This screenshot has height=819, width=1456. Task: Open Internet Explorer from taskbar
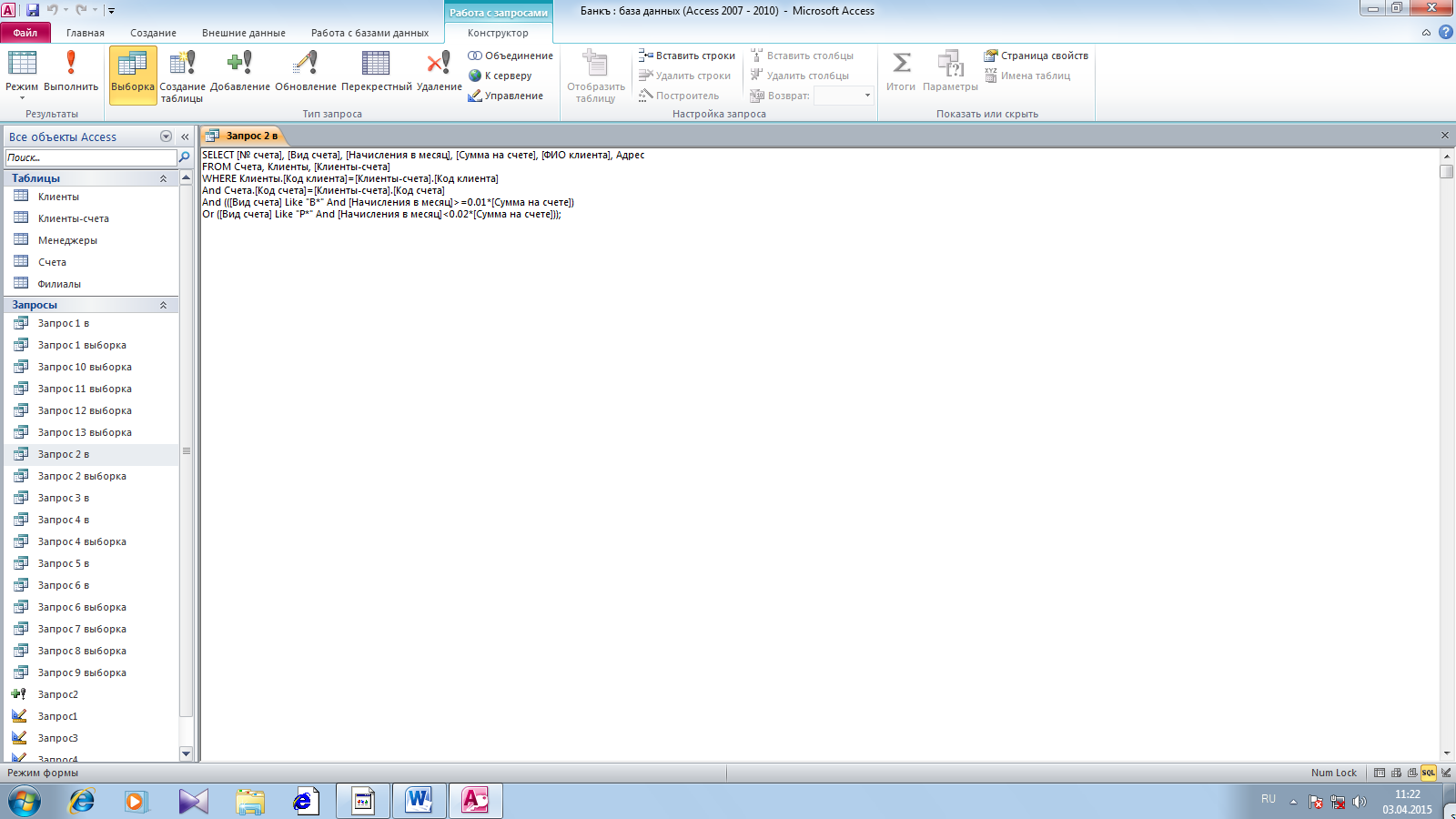82,801
